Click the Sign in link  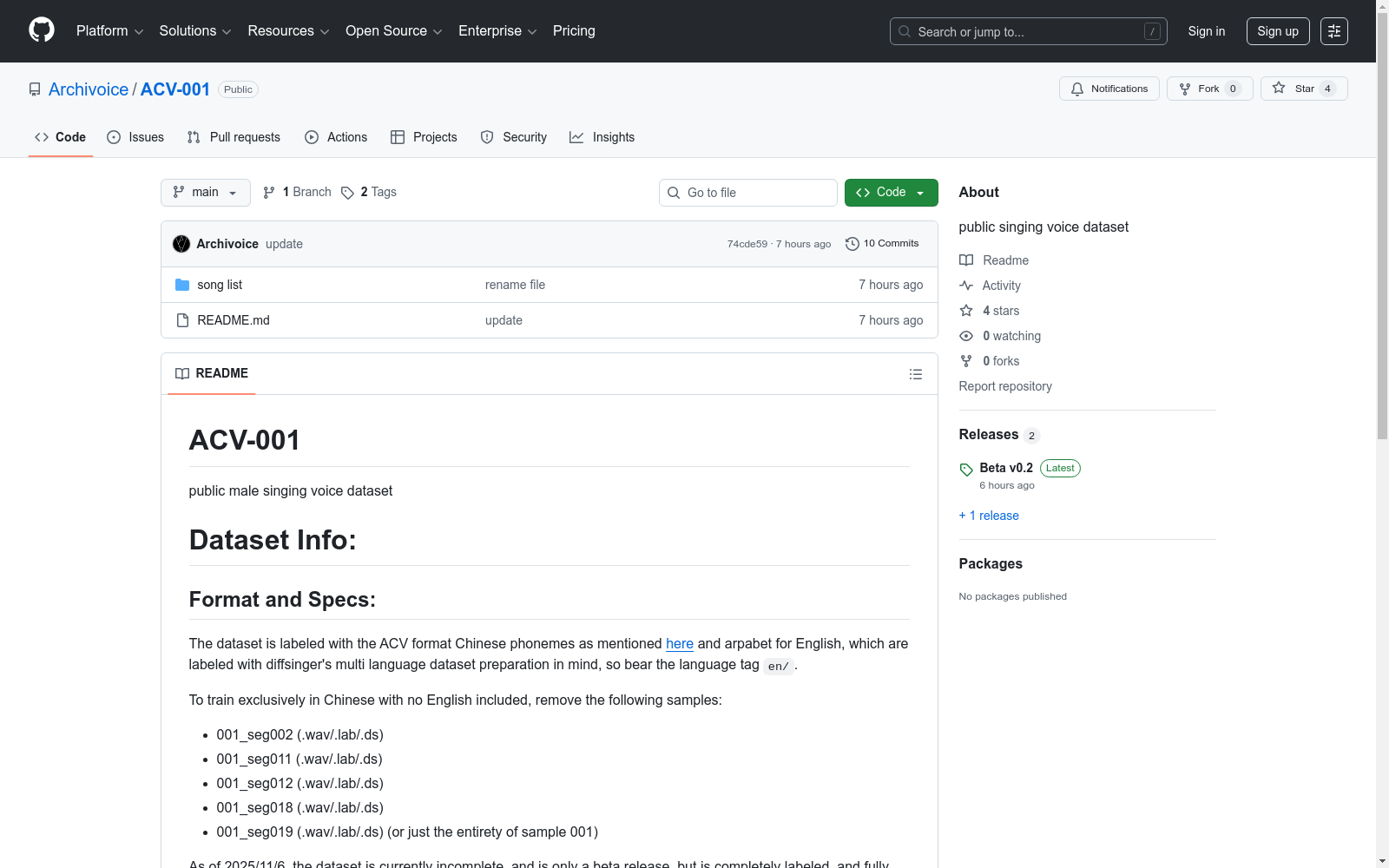point(1207,31)
